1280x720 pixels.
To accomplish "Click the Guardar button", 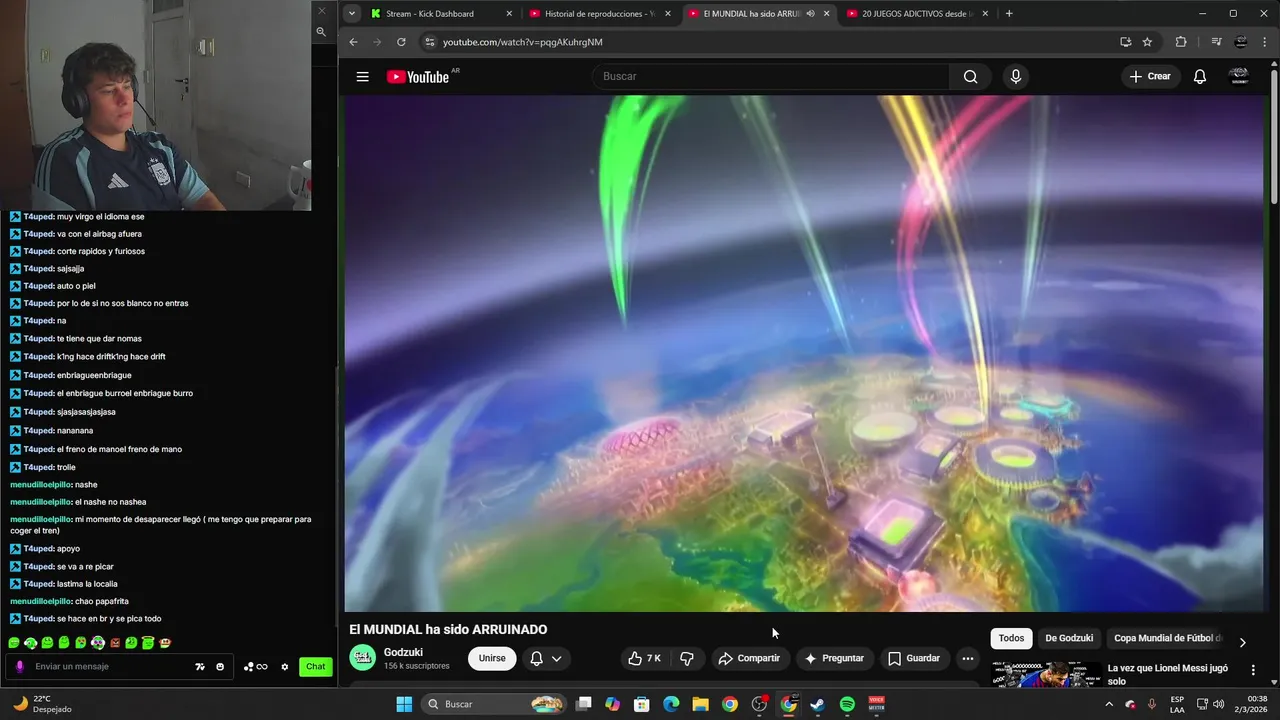I will [x=914, y=658].
